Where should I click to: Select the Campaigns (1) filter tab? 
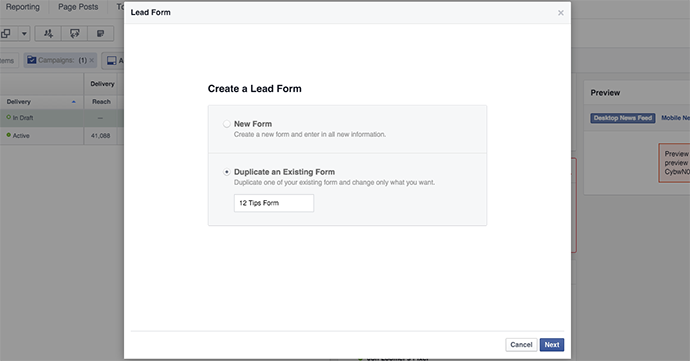(x=60, y=60)
